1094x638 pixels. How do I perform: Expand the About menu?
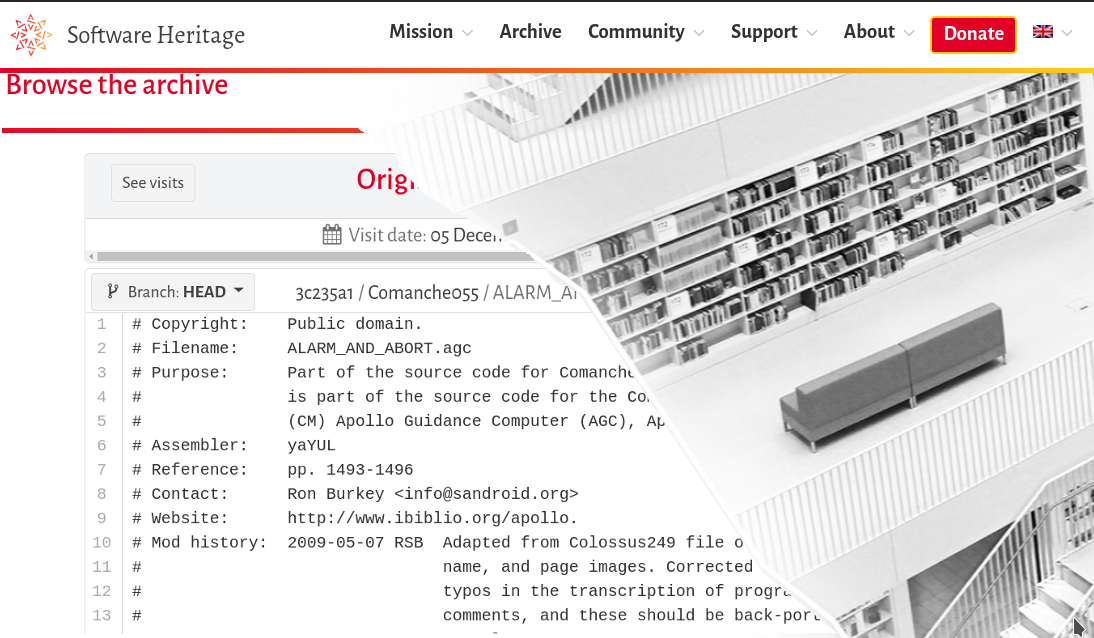[x=879, y=32]
